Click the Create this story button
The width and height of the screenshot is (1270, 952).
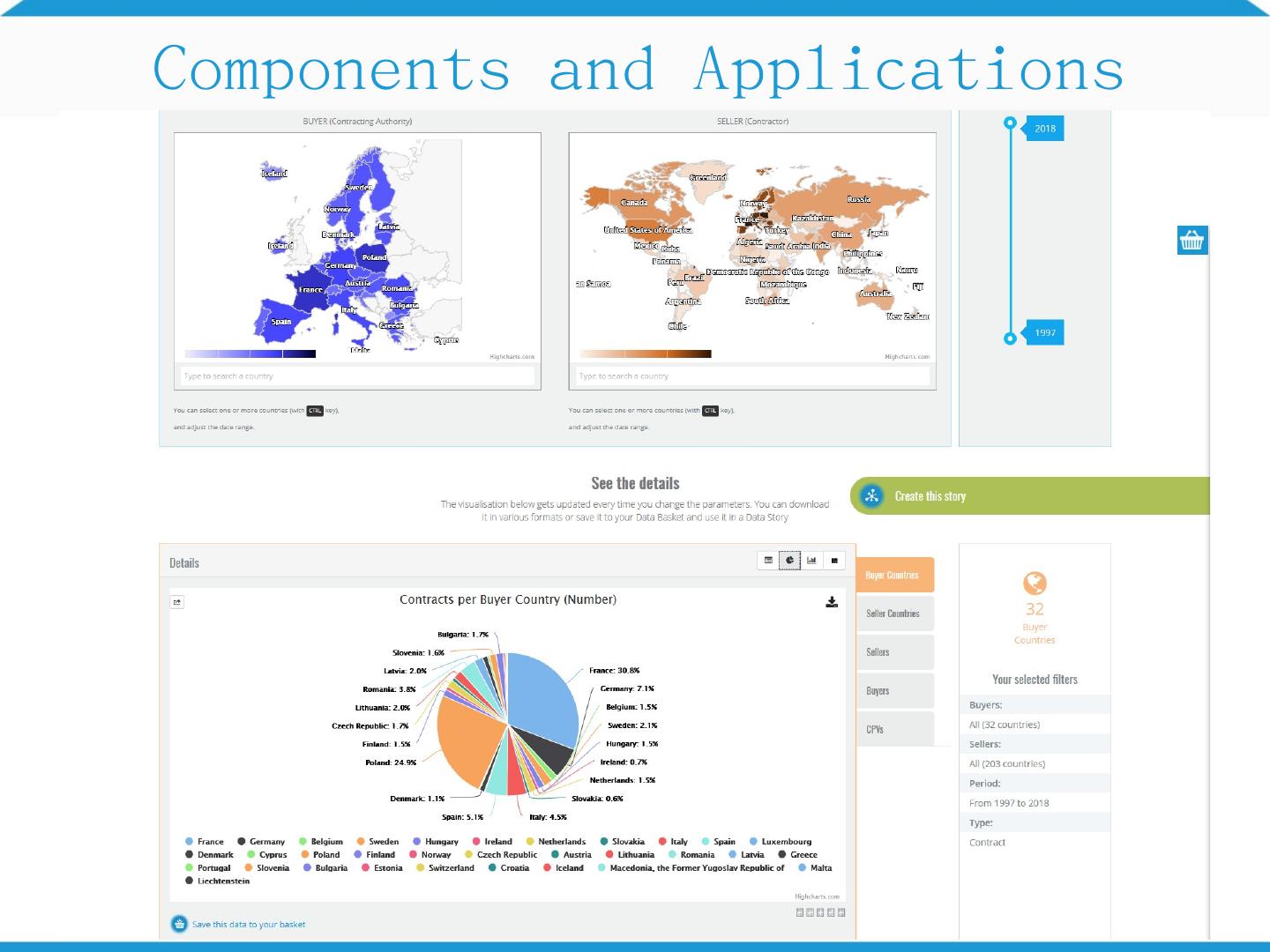pyautogui.click(x=1030, y=495)
